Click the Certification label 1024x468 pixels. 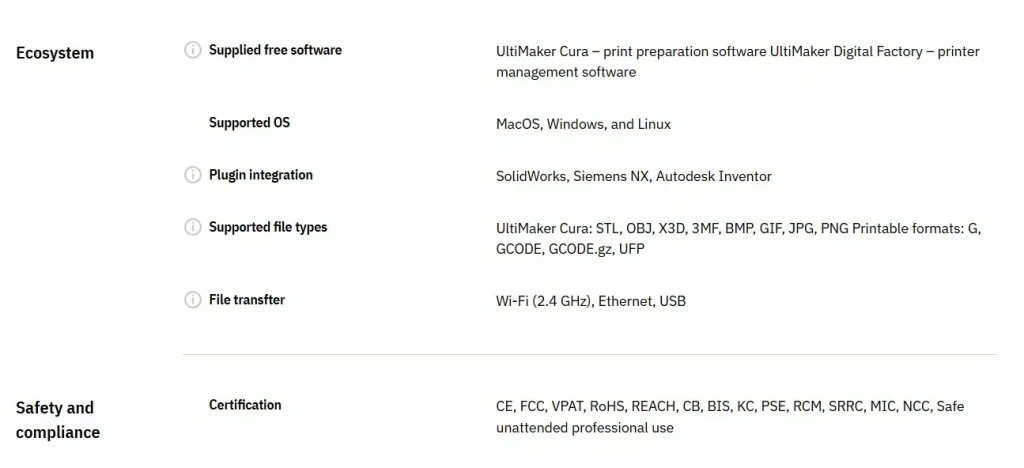(x=245, y=405)
